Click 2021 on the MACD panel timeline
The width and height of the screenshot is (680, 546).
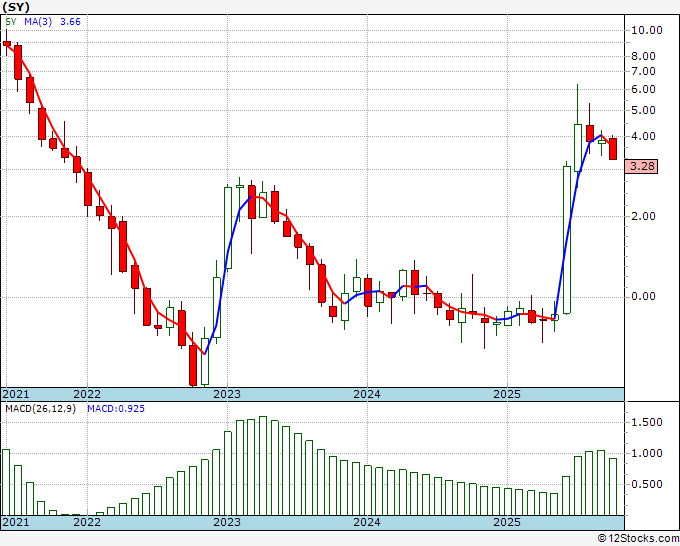coord(16,522)
